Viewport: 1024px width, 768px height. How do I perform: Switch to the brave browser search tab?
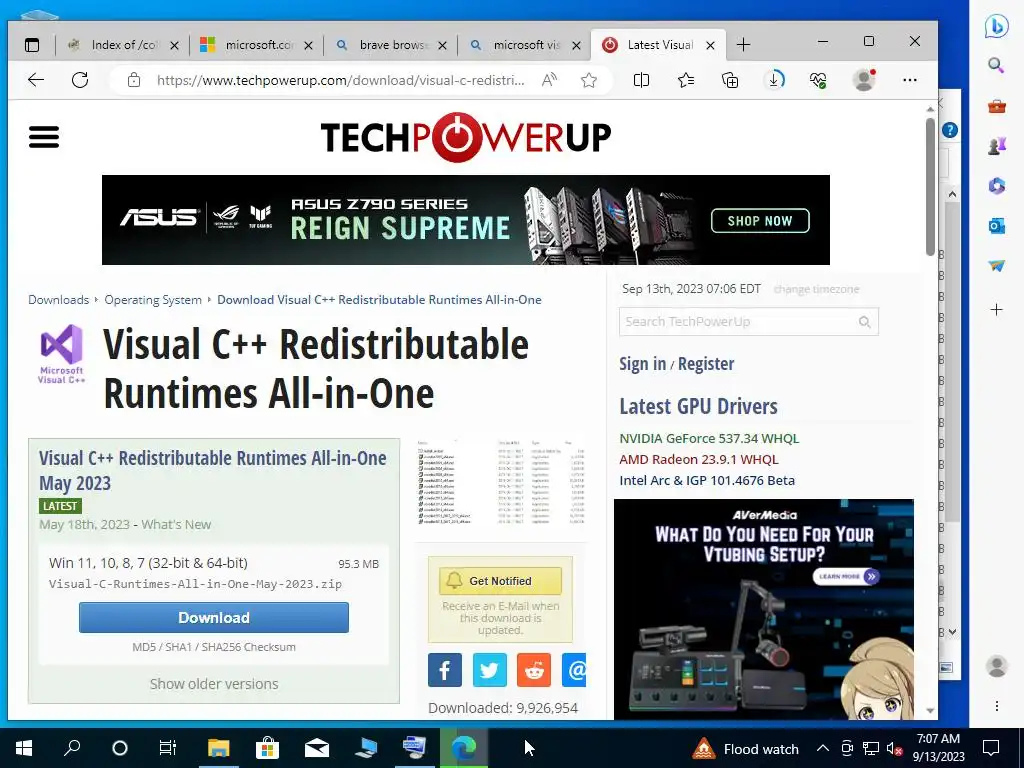(x=392, y=45)
